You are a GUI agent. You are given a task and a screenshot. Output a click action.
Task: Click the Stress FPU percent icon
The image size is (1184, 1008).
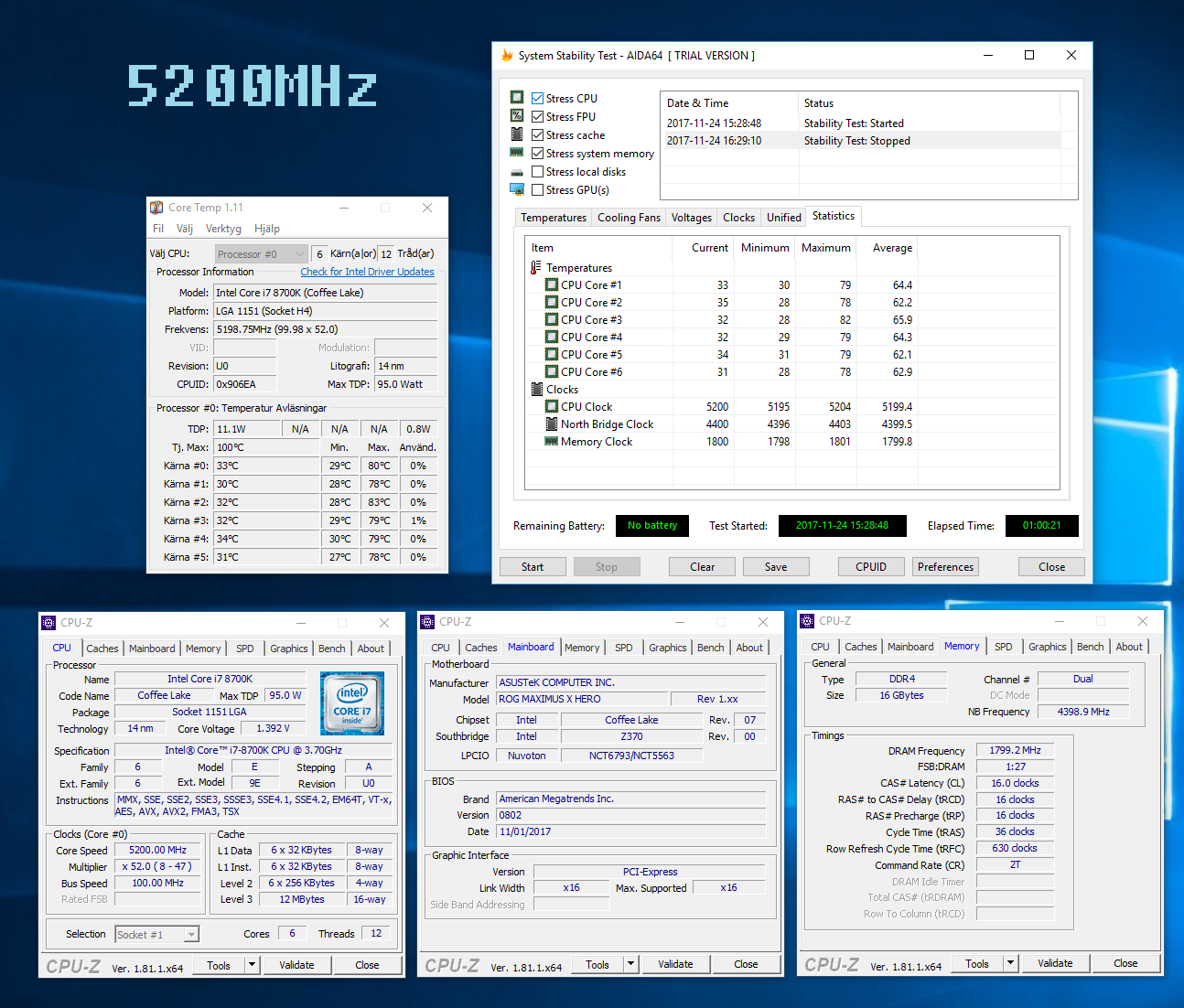(517, 115)
